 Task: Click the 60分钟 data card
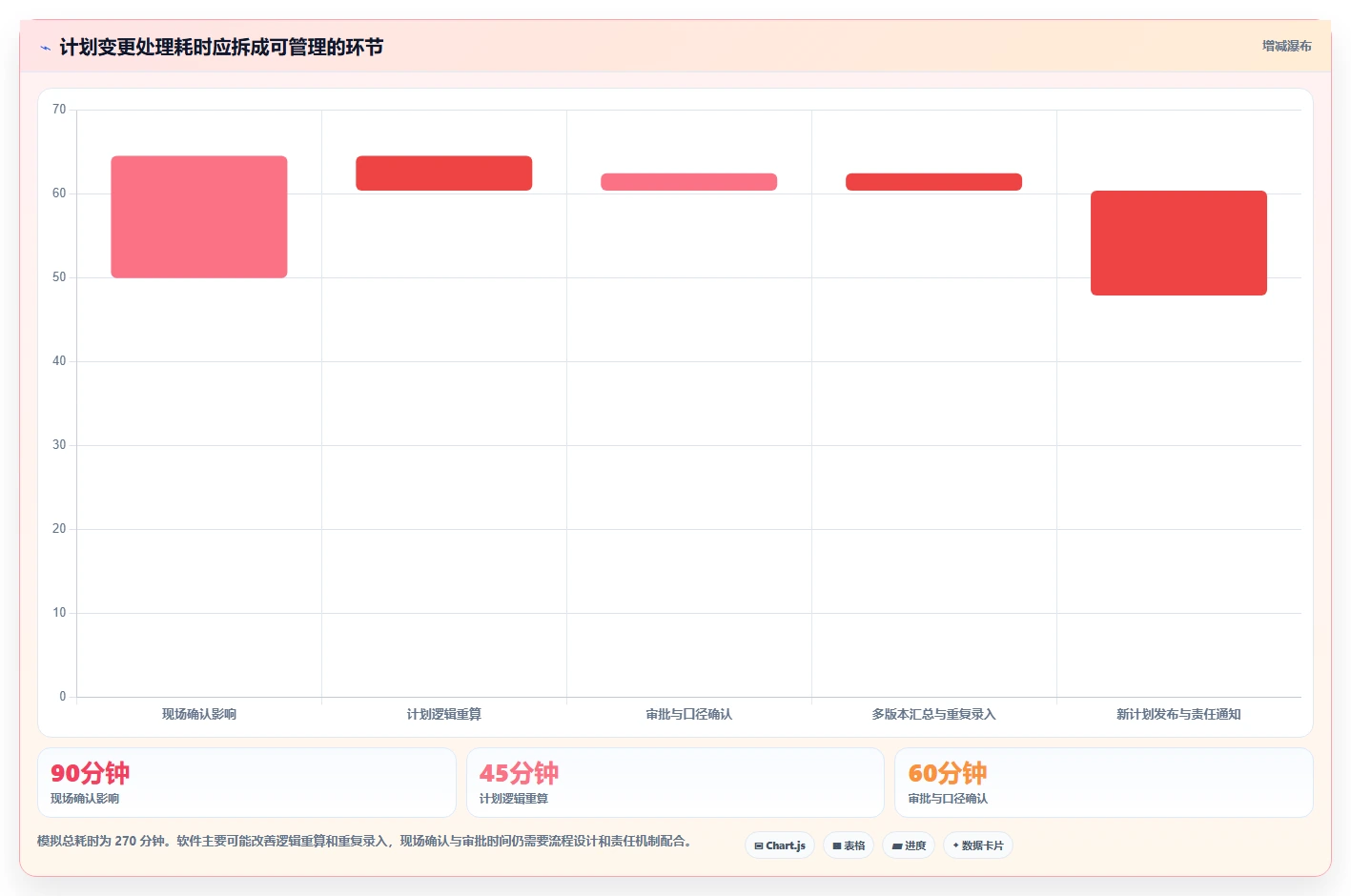[x=1104, y=783]
